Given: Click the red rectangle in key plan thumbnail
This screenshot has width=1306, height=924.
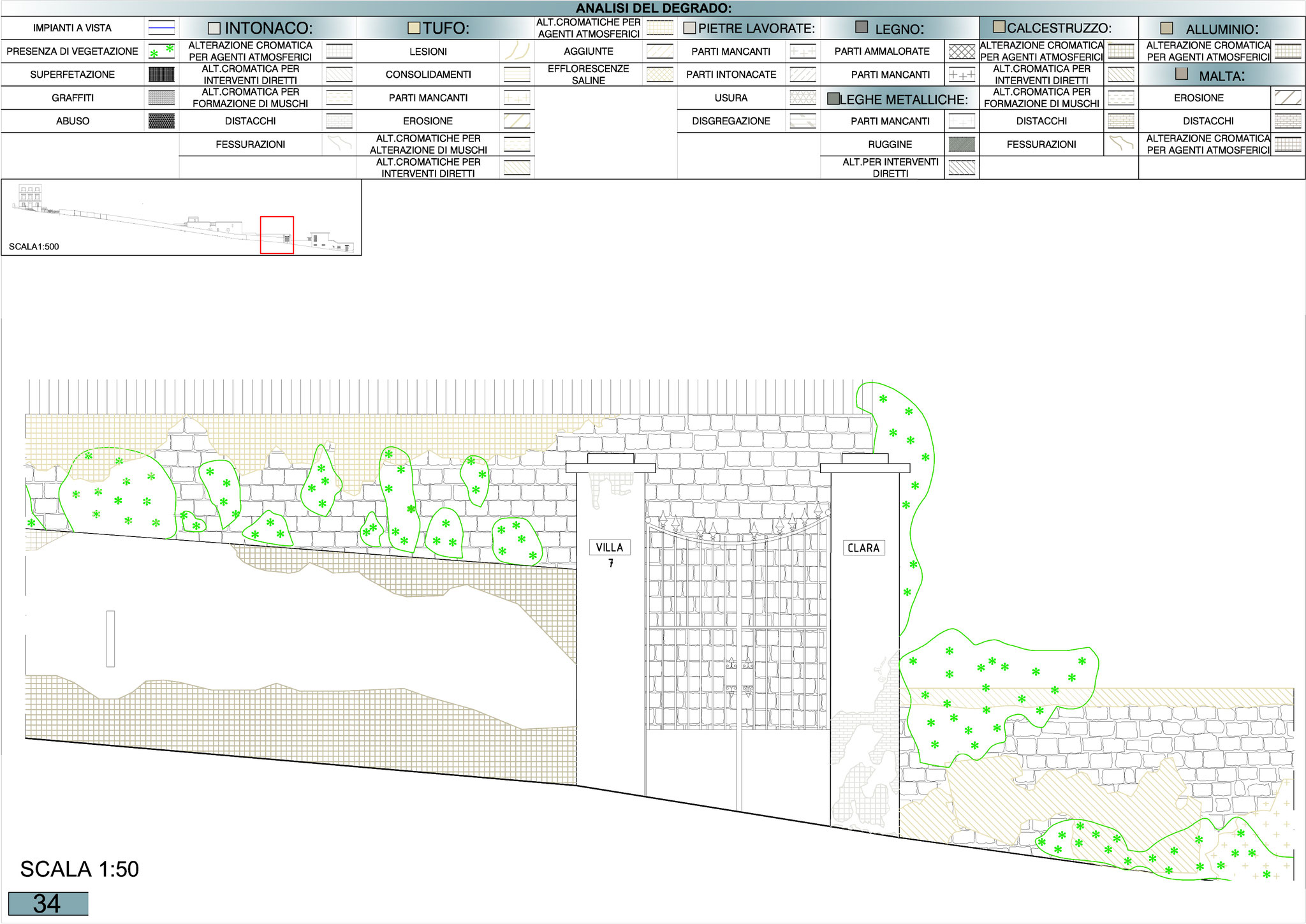Looking at the screenshot, I should click(x=277, y=235).
